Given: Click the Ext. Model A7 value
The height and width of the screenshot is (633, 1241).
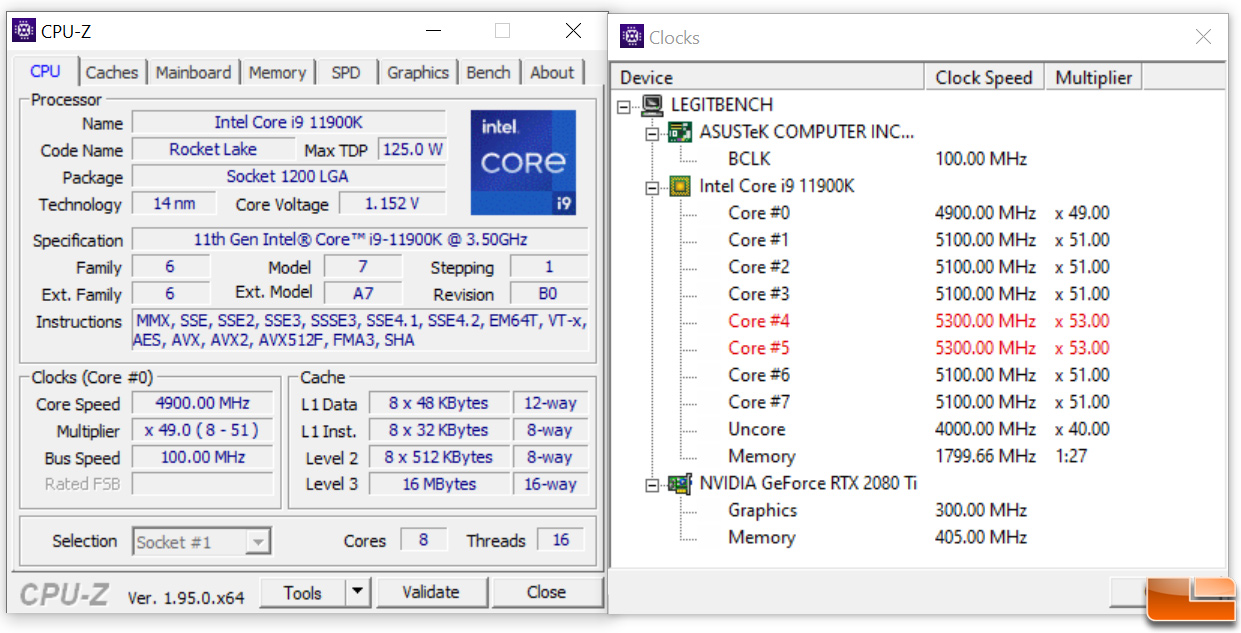Looking at the screenshot, I should (x=363, y=294).
